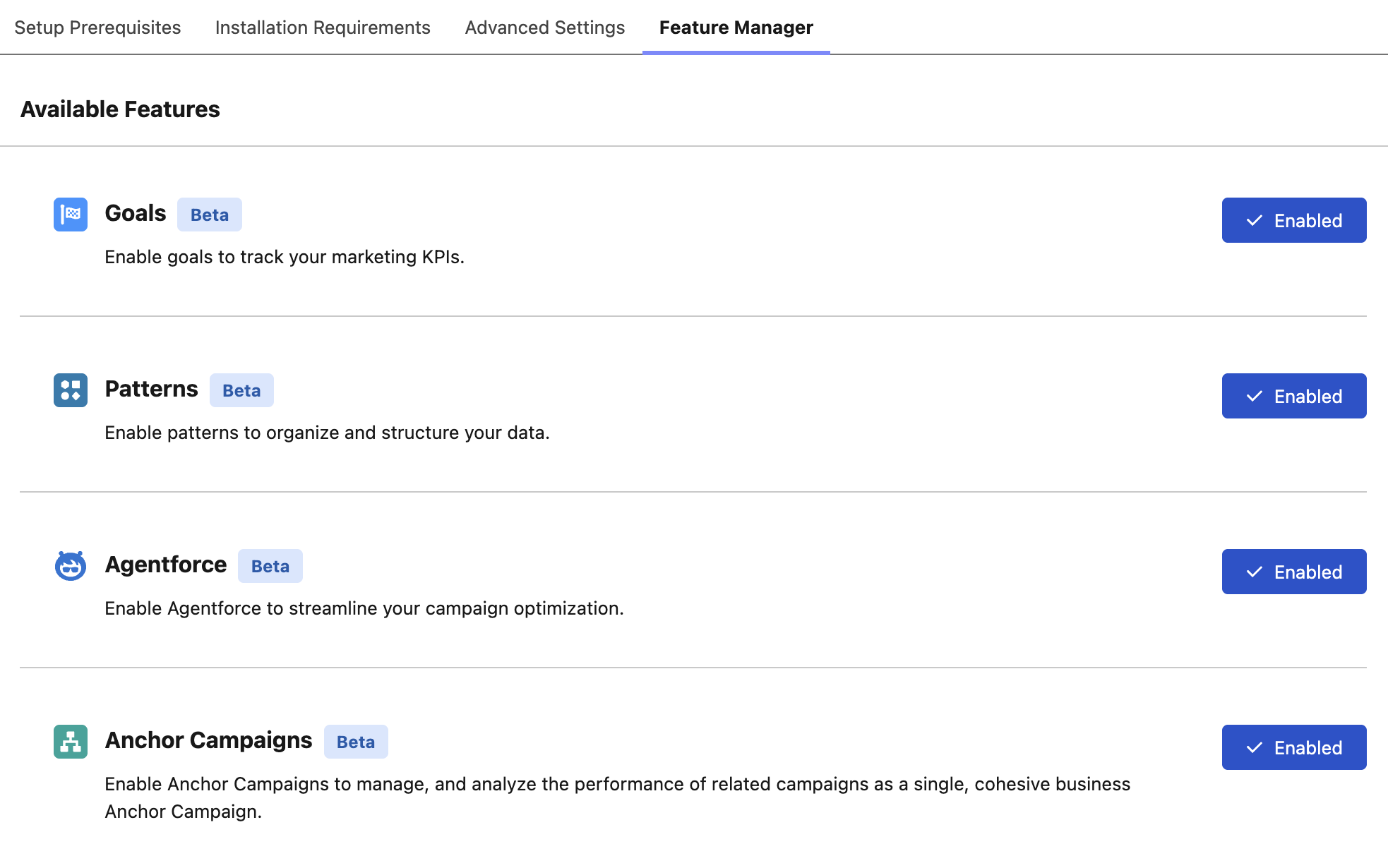The image size is (1388, 868).
Task: Click the Anchor Campaigns hierarchy icon
Action: point(70,742)
